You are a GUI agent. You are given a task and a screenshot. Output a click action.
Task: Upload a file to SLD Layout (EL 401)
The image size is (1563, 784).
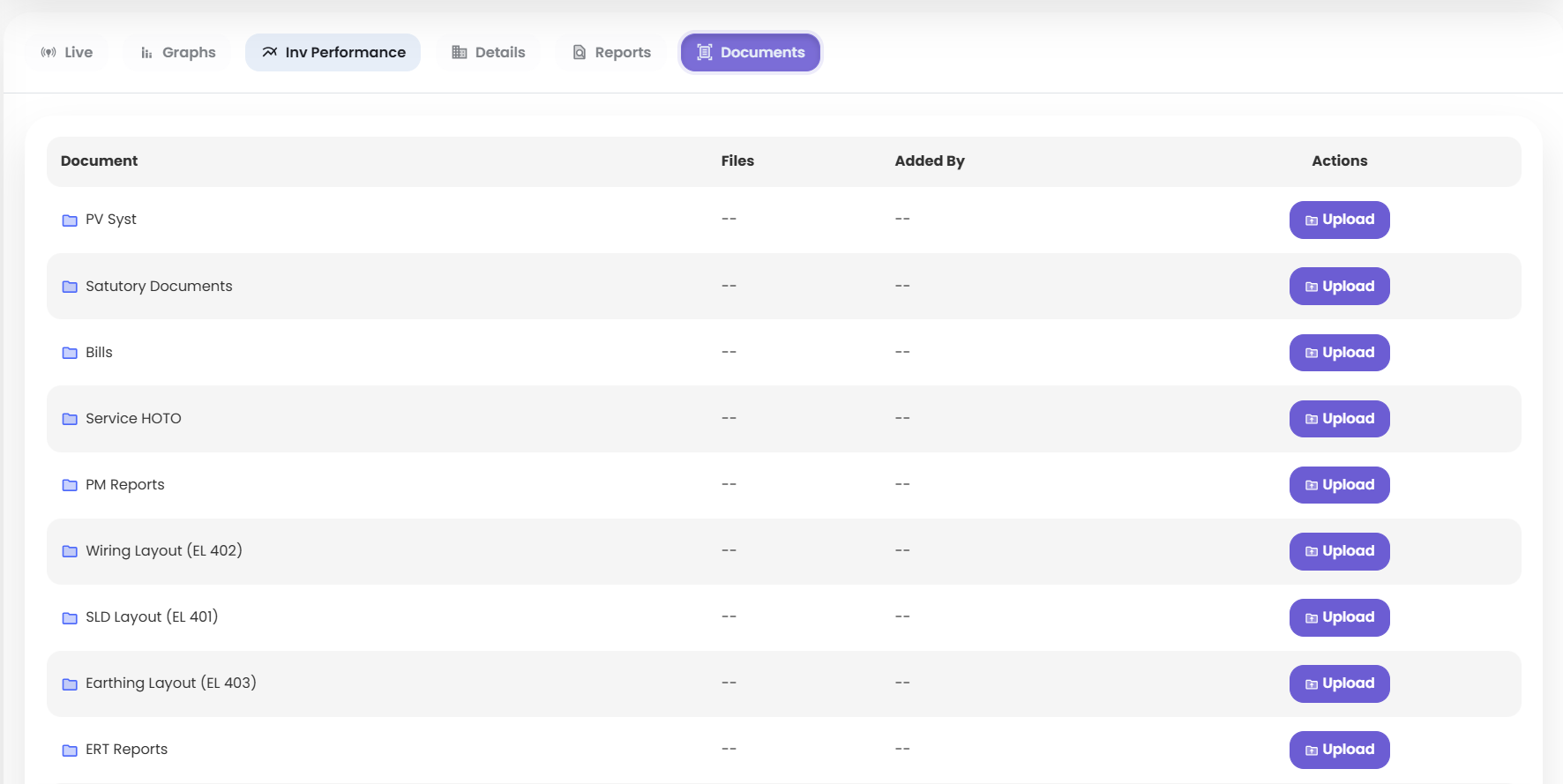[1339, 617]
